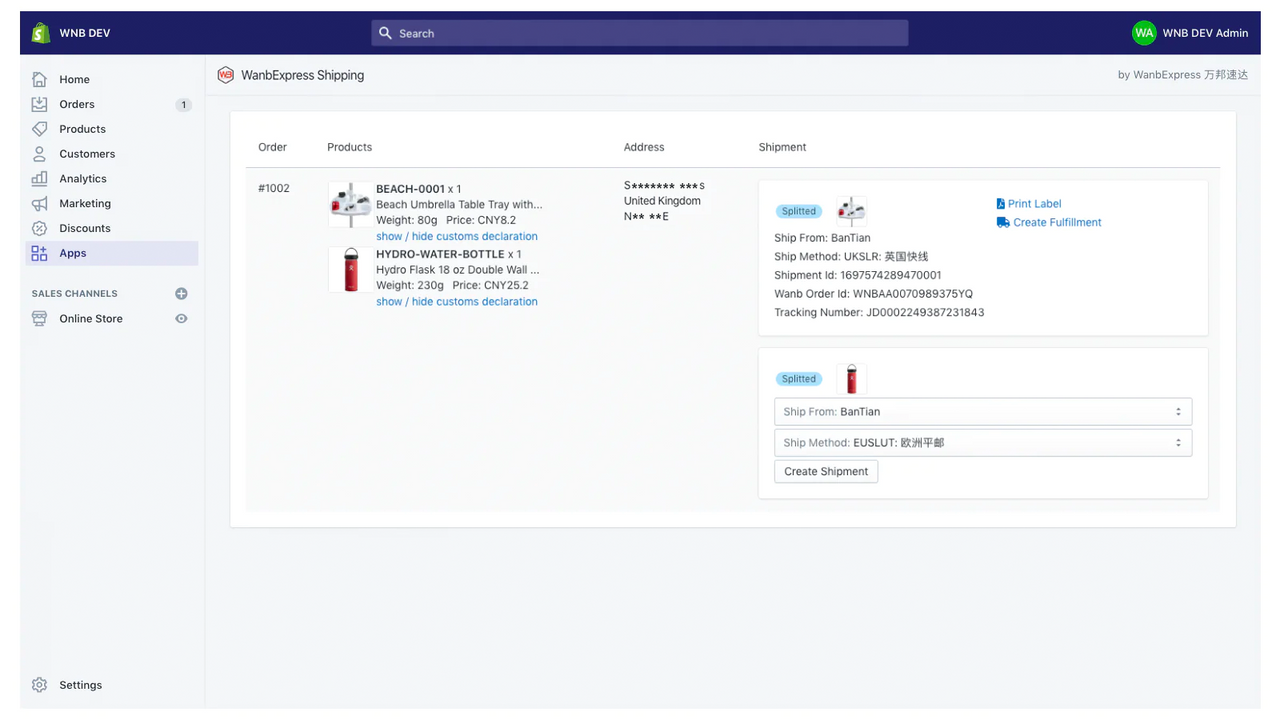Click Ship Method UKSLR text

[851, 257]
